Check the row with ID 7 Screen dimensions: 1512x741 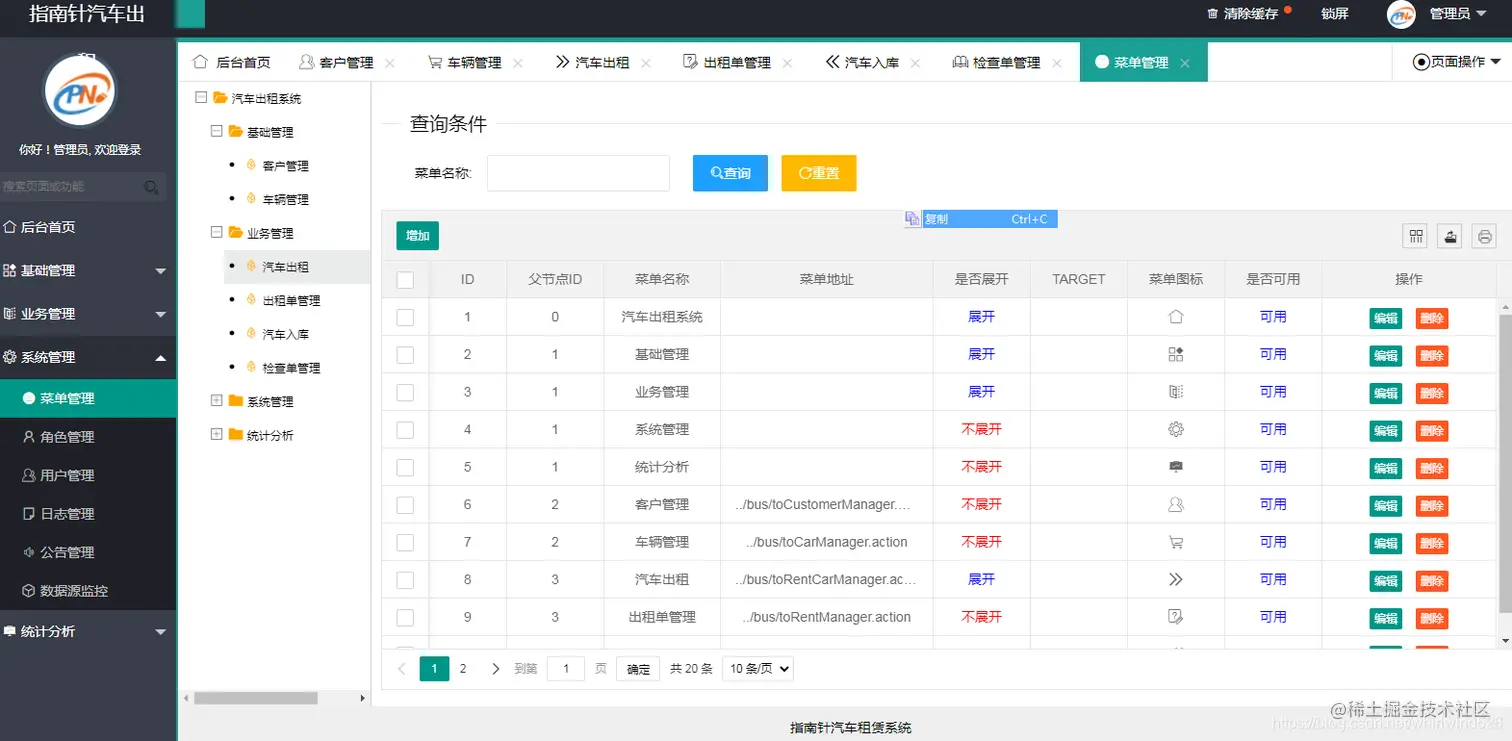pyautogui.click(x=405, y=542)
